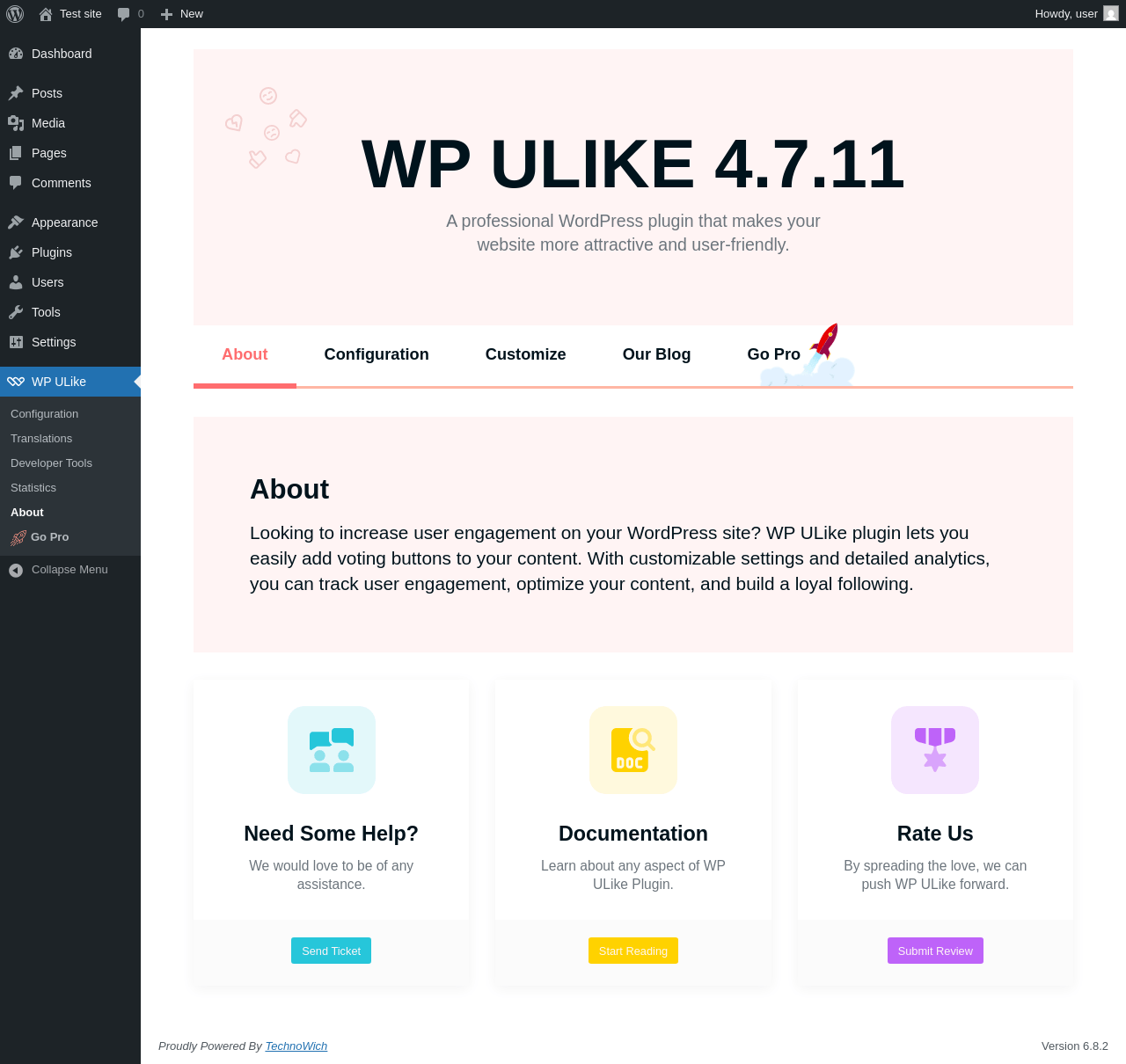This screenshot has height=1064, width=1126.
Task: Click the Appearance paintbrush icon
Action: (x=16, y=222)
